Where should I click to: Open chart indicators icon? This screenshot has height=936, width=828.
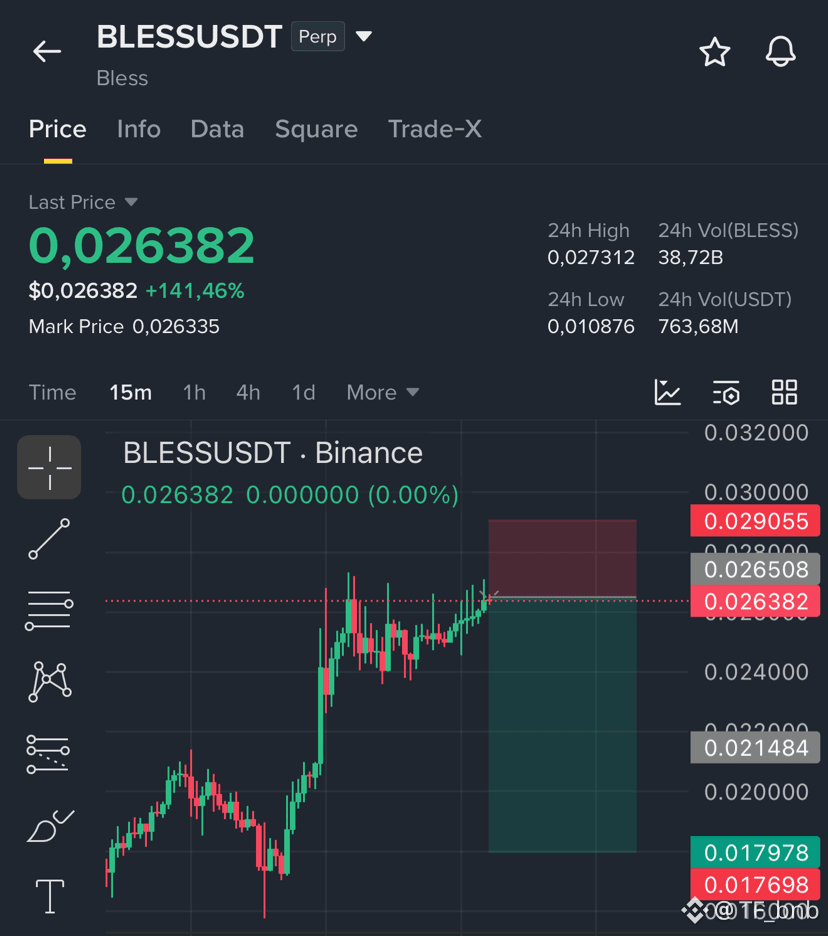(x=667, y=392)
